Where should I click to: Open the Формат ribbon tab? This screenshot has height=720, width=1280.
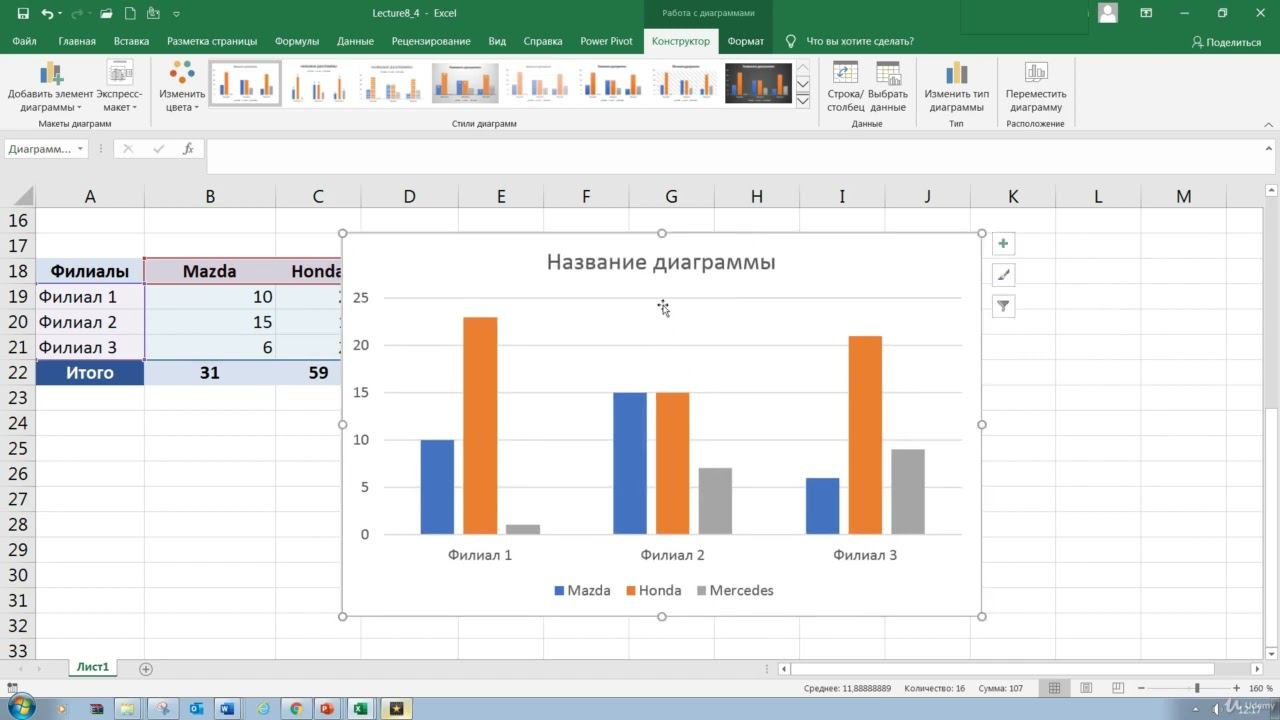745,41
